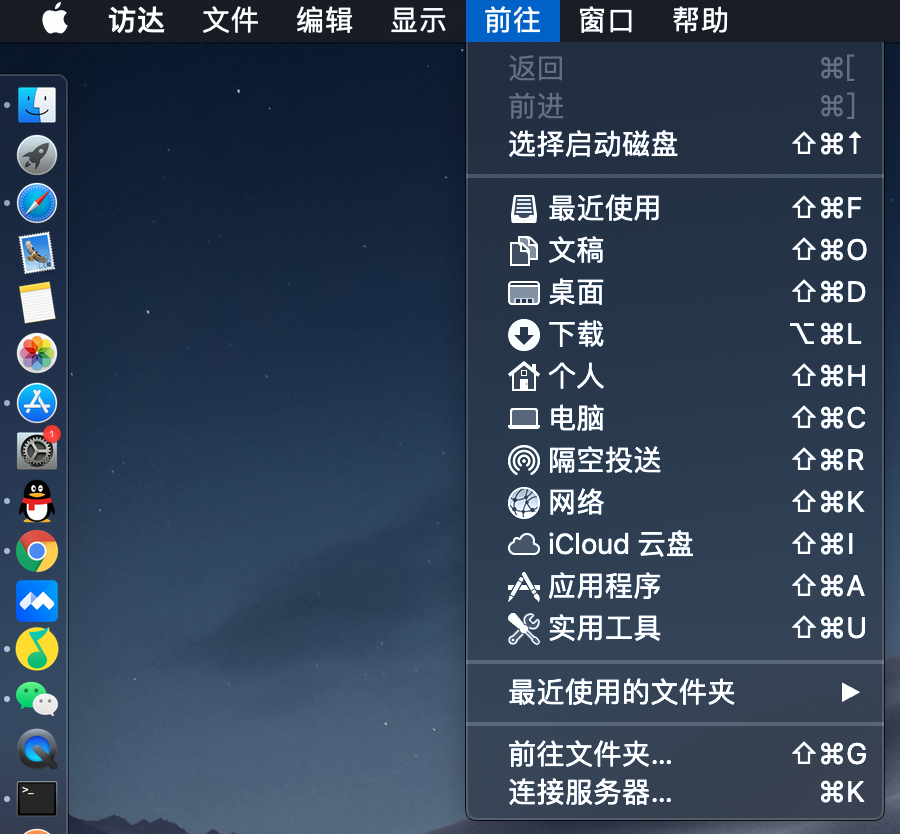Close the highlighted 前往 menu
900x834 pixels.
[513, 21]
